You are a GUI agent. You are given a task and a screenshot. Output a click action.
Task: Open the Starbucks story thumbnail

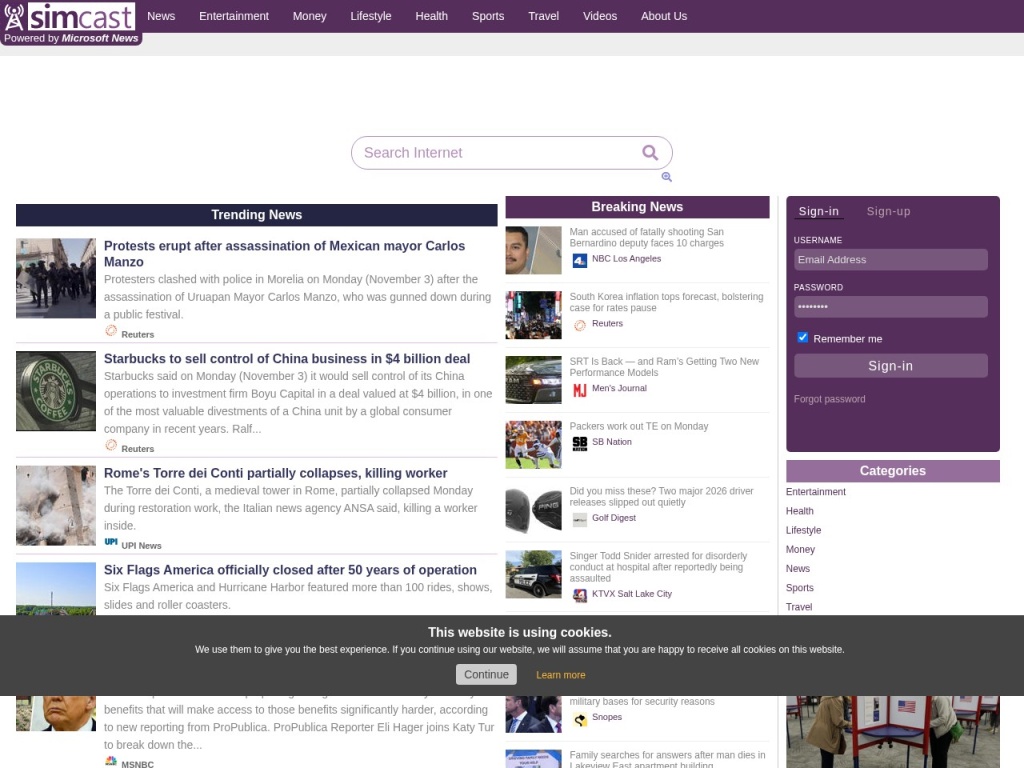tap(56, 391)
